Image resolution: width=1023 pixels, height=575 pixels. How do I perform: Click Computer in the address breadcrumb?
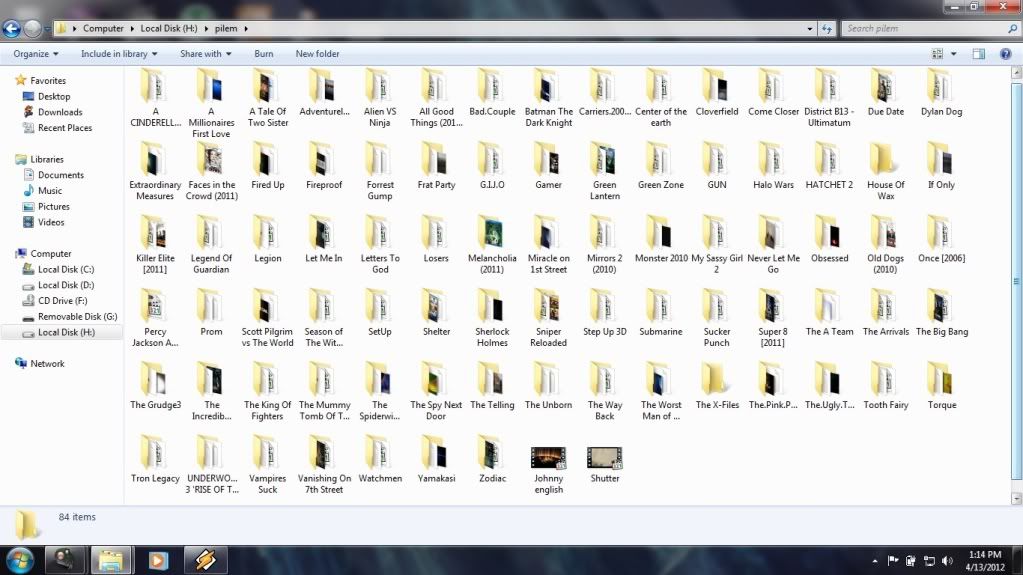[x=103, y=29]
